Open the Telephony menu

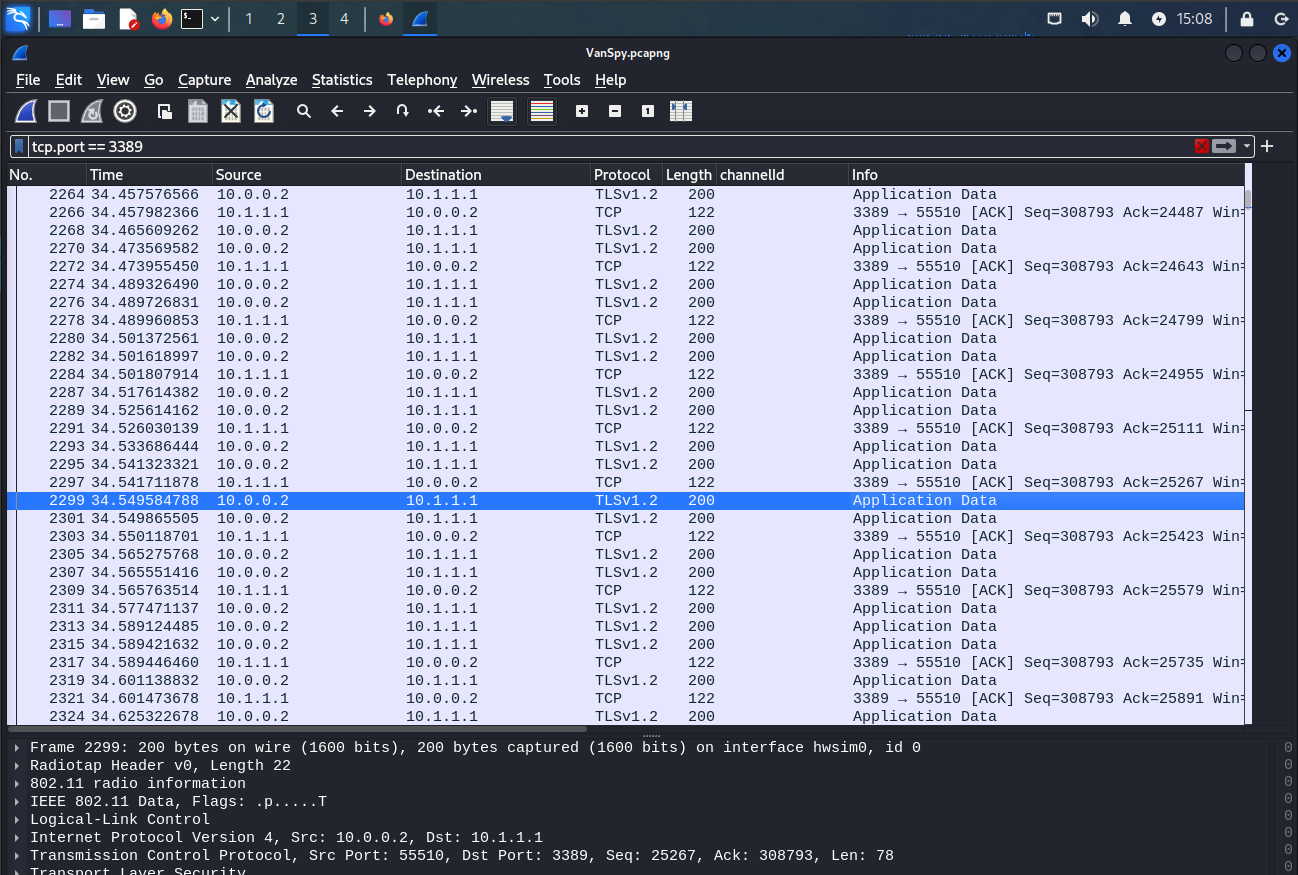click(x=422, y=80)
